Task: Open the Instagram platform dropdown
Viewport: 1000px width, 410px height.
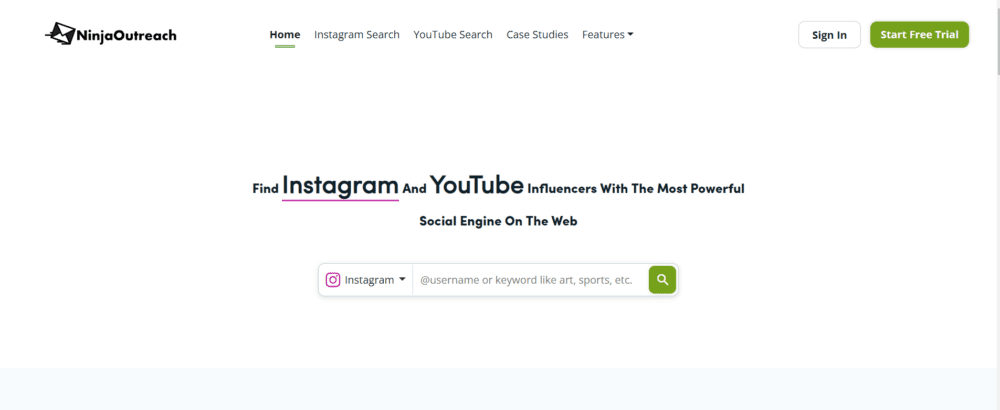Action: click(366, 280)
